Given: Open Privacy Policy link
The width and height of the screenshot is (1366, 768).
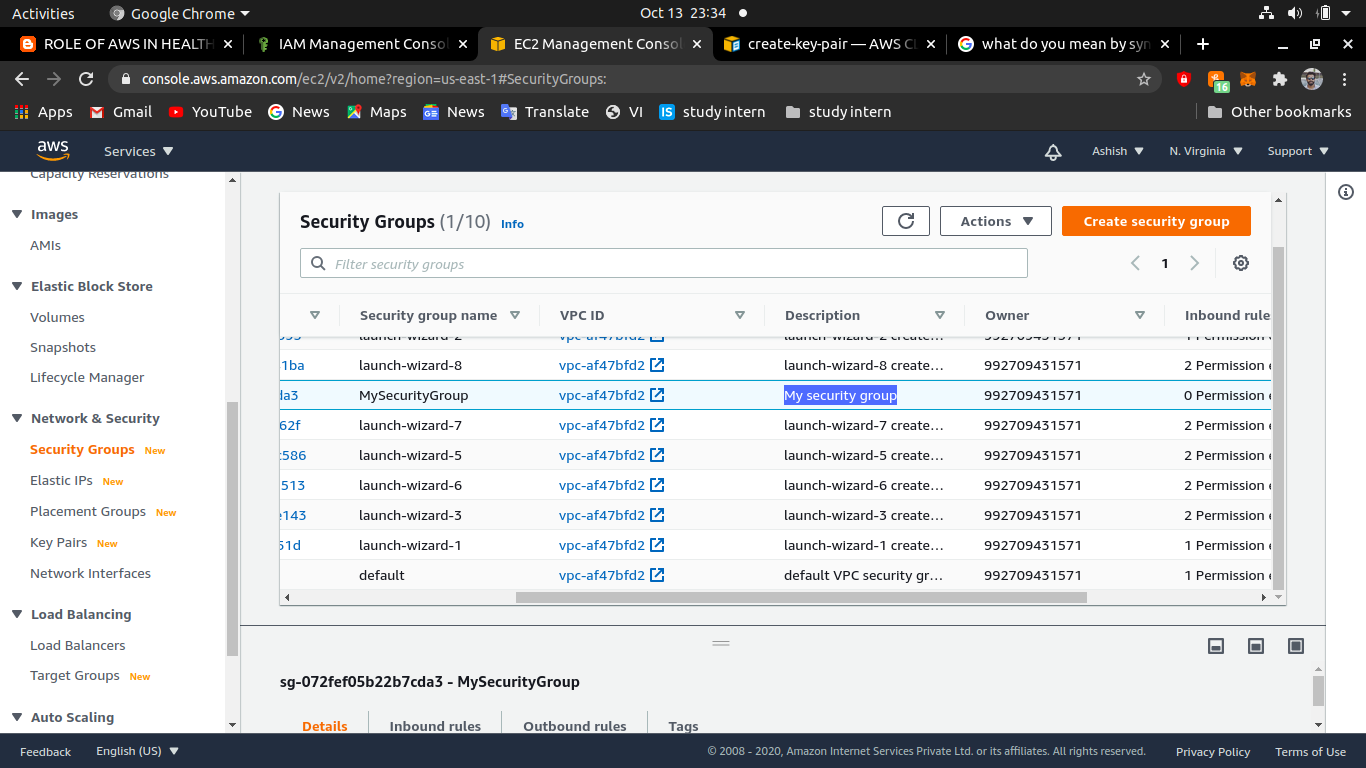Looking at the screenshot, I should [1213, 751].
